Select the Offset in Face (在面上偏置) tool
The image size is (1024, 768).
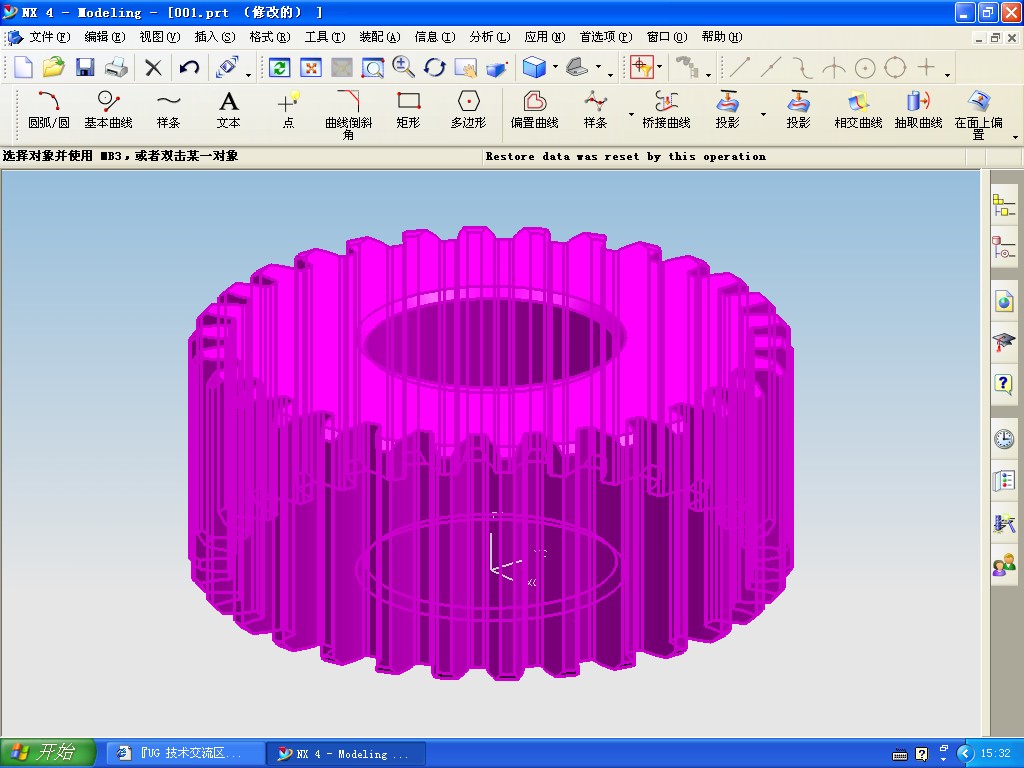pos(978,115)
